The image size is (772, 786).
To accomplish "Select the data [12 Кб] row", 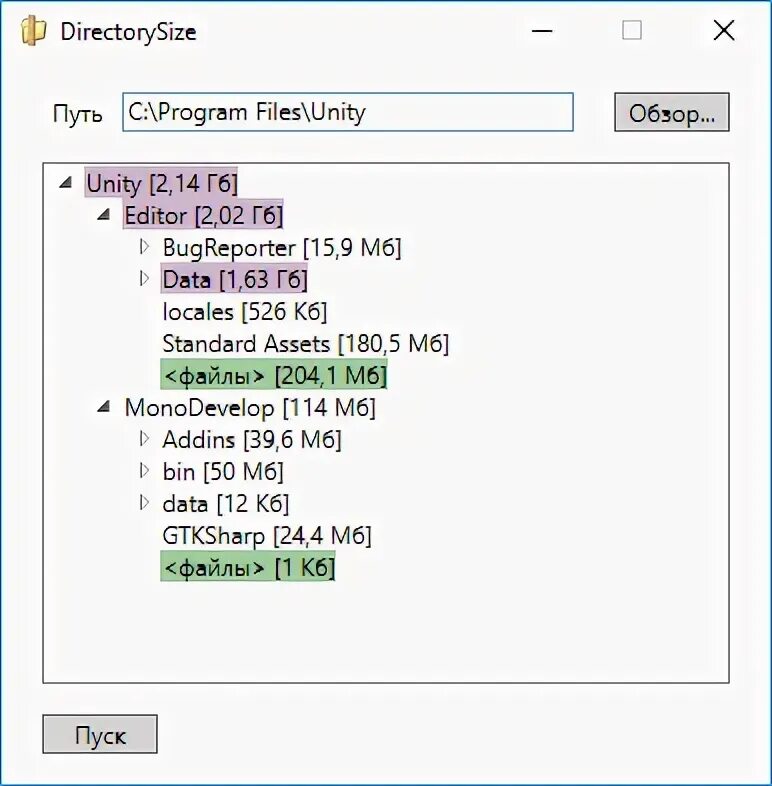I will coord(226,503).
